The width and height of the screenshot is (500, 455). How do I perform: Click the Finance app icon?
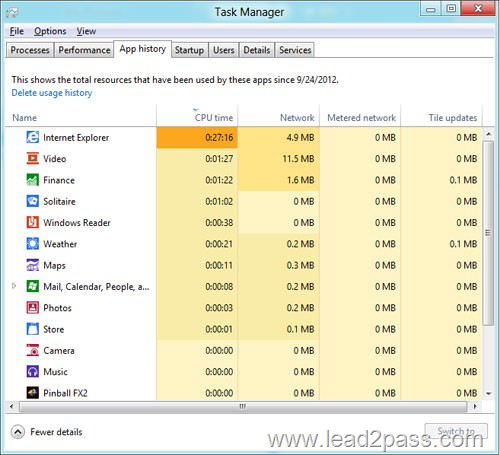pyautogui.click(x=32, y=180)
